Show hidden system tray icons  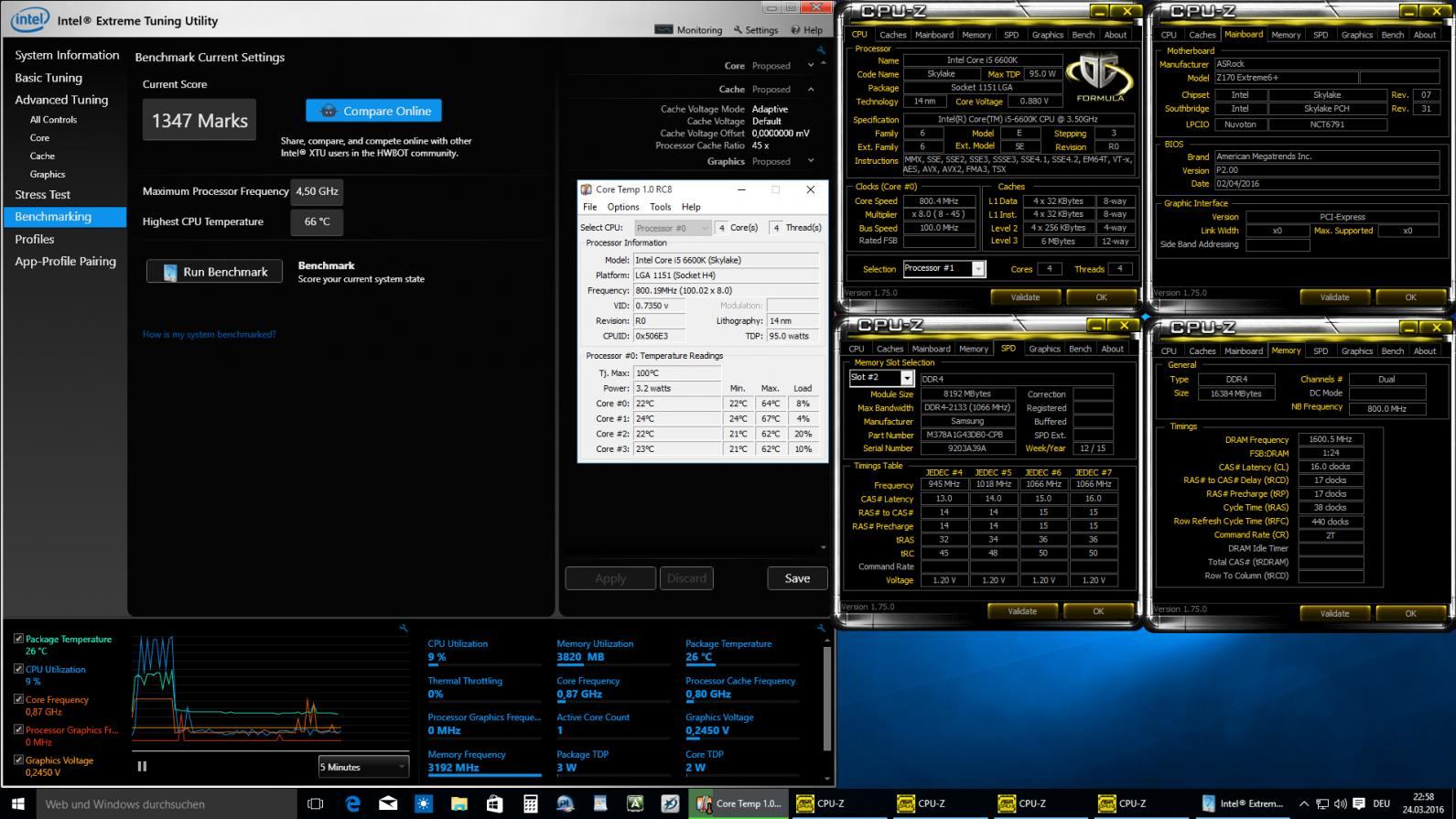[1304, 803]
